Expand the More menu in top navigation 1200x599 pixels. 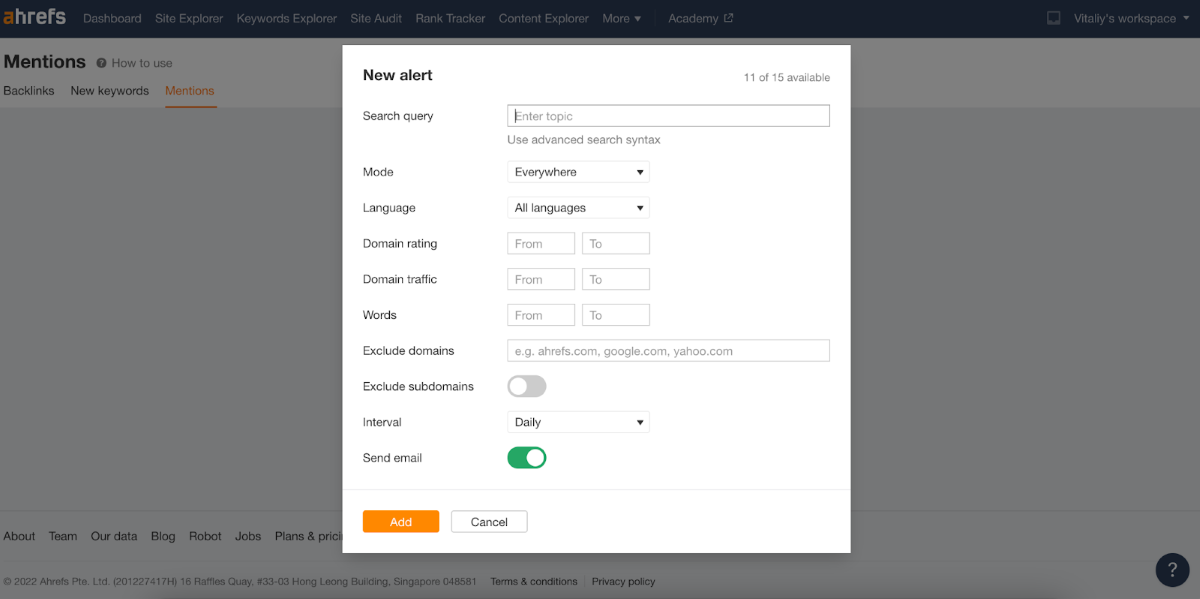622,18
